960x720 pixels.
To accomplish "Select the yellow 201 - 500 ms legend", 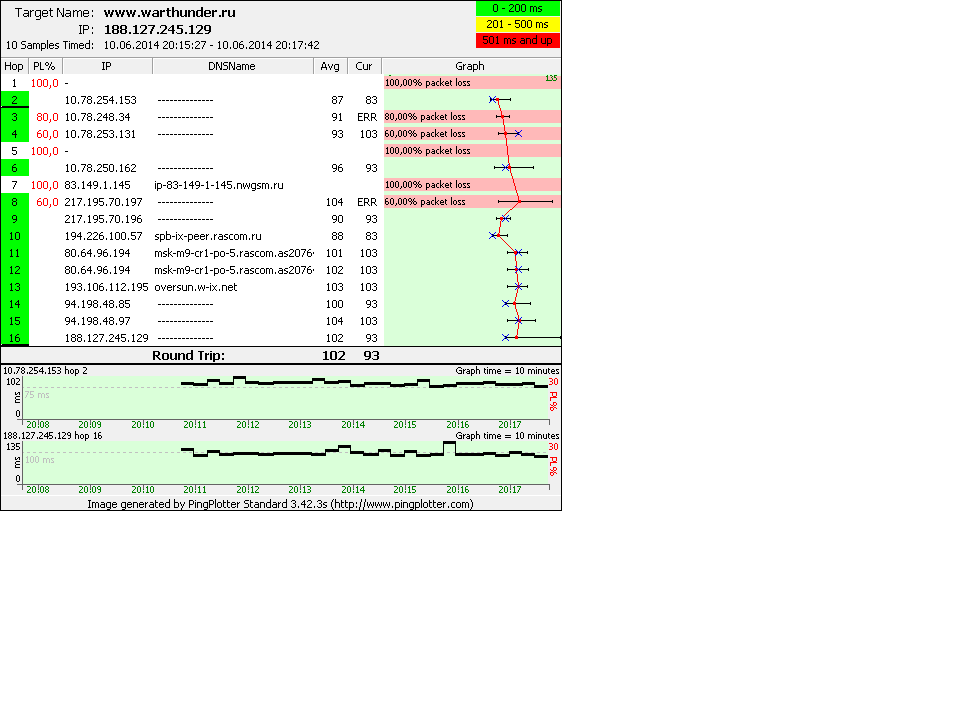I will point(518,24).
